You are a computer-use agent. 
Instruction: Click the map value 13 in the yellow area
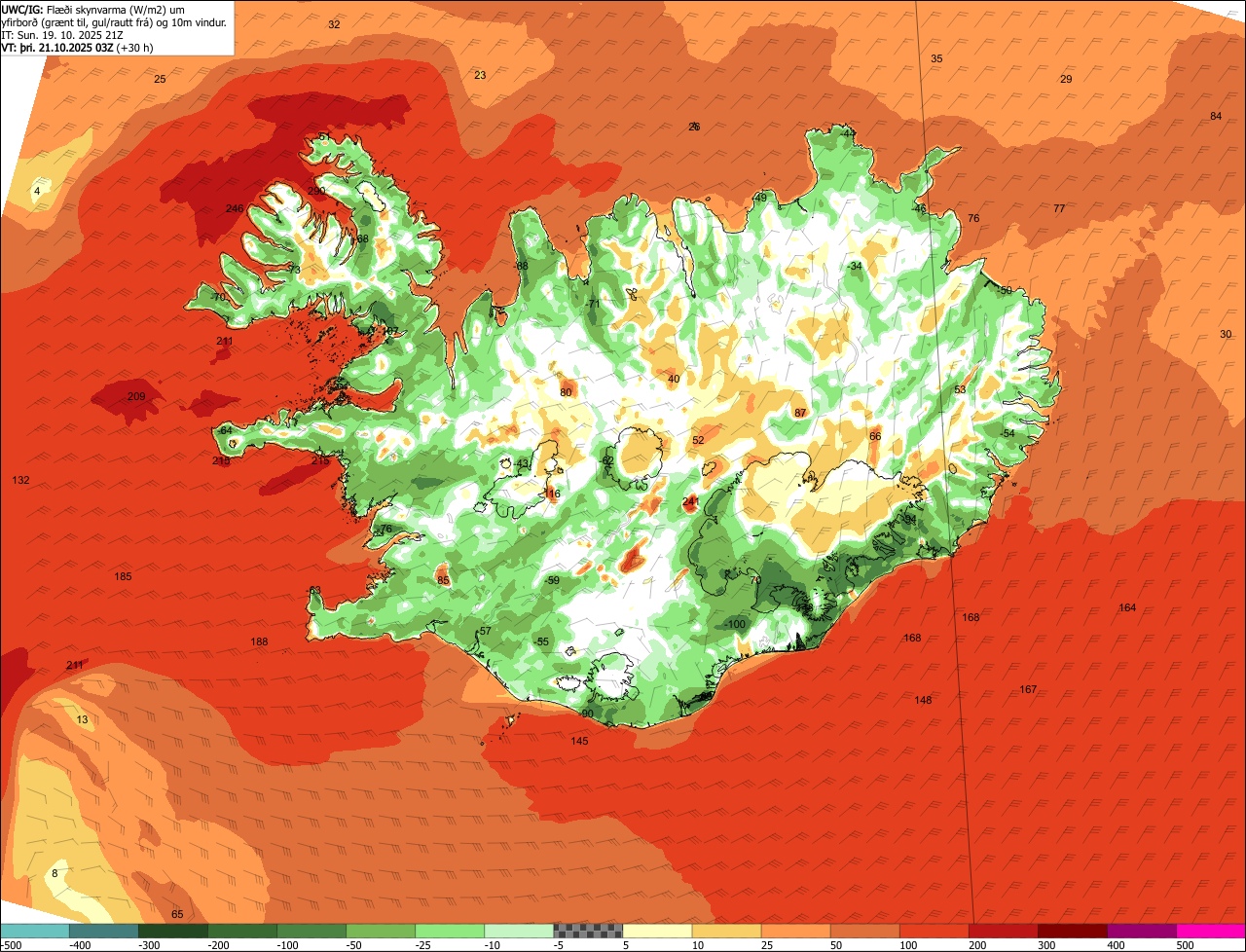coord(82,719)
